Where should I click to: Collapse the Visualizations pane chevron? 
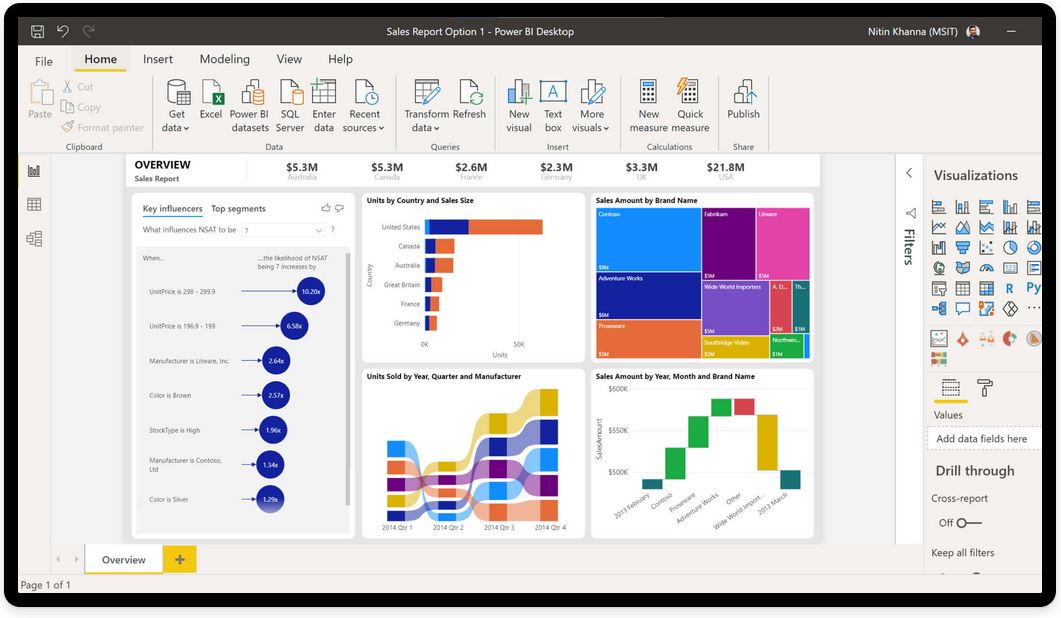pos(909,173)
